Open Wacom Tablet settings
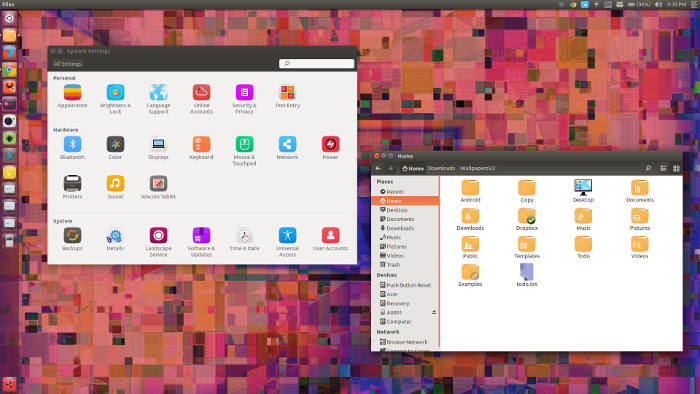Screen dimensions: 700x394 [158, 187]
